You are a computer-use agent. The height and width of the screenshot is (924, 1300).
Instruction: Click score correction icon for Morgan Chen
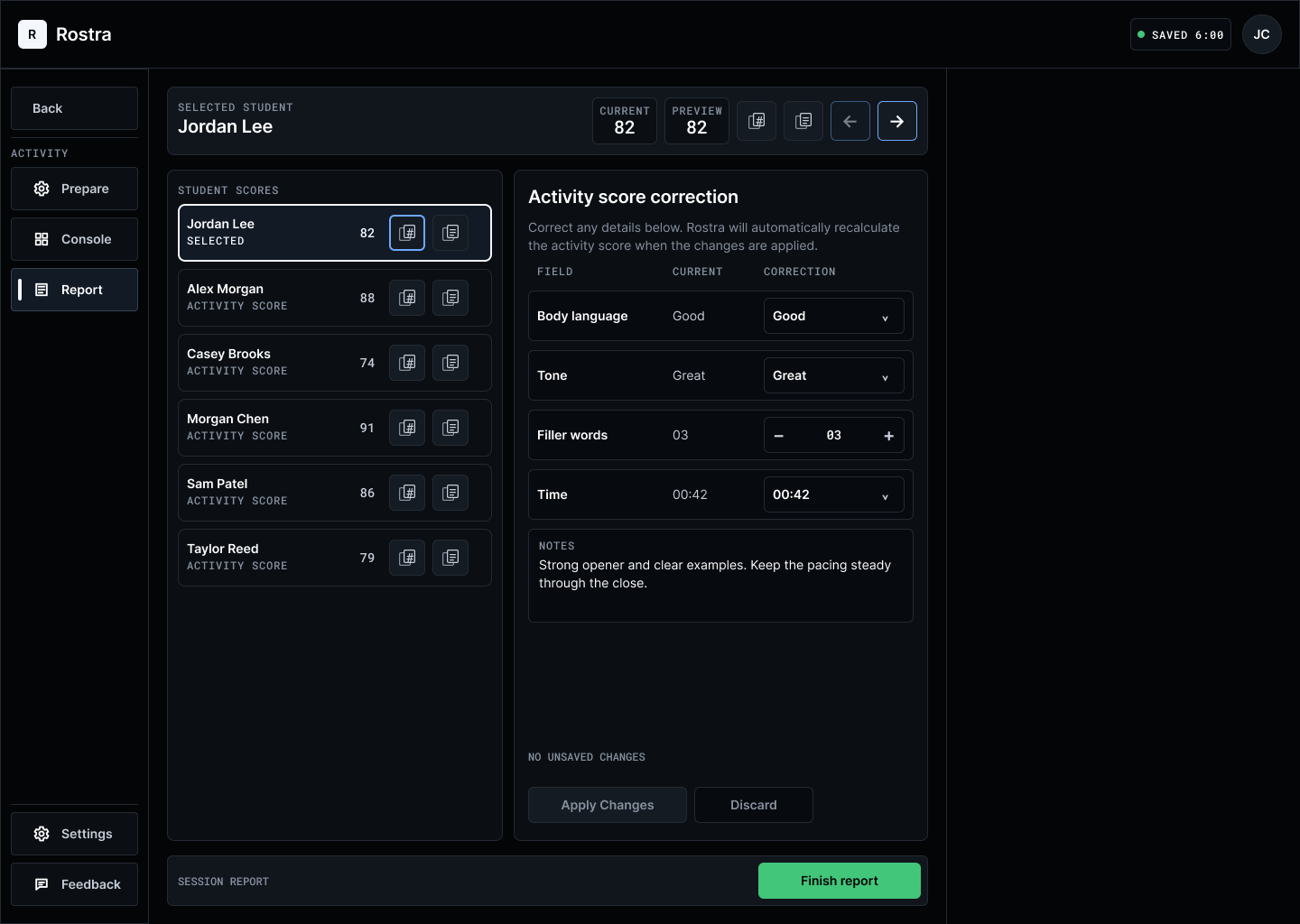[407, 428]
